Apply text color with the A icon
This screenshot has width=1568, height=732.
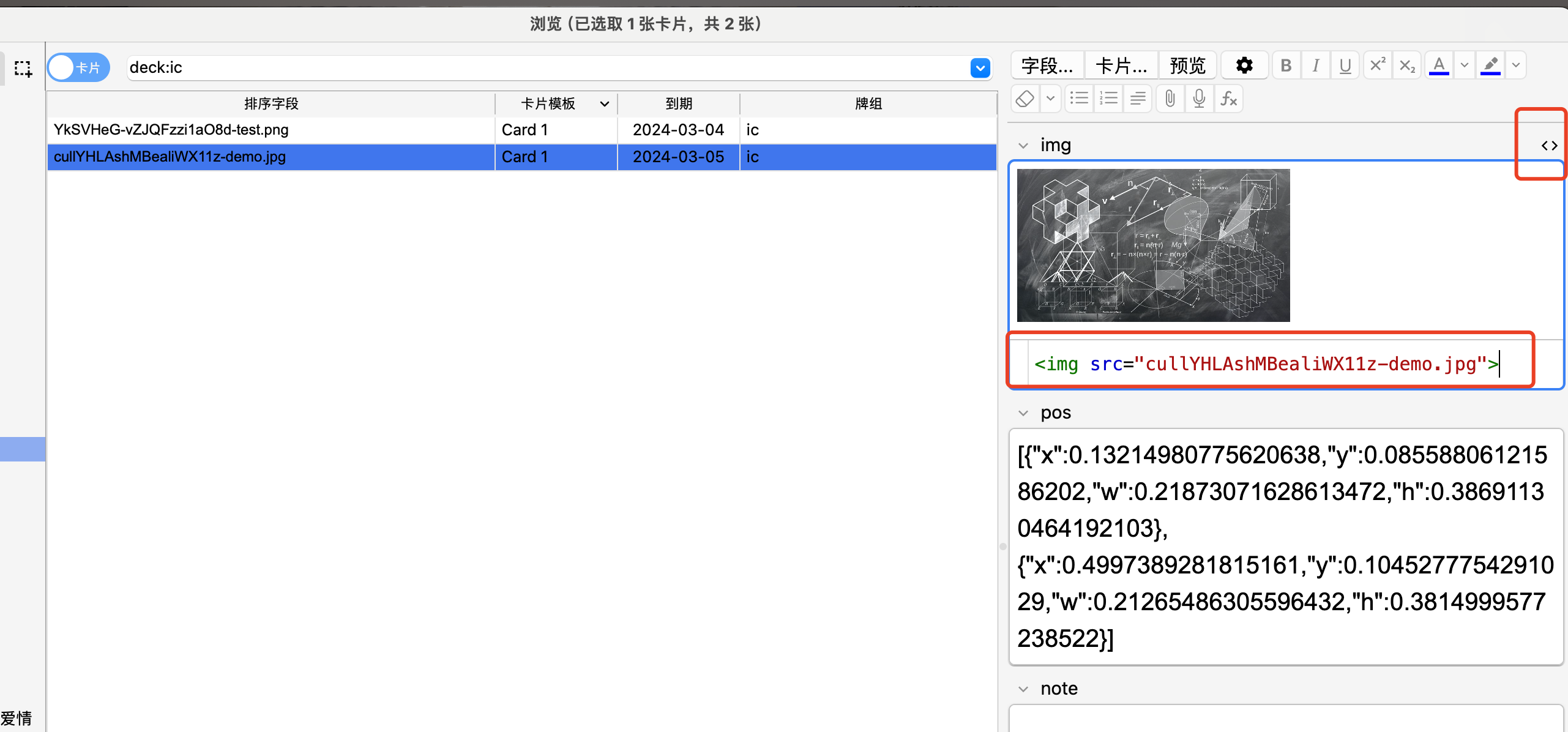(x=1439, y=65)
